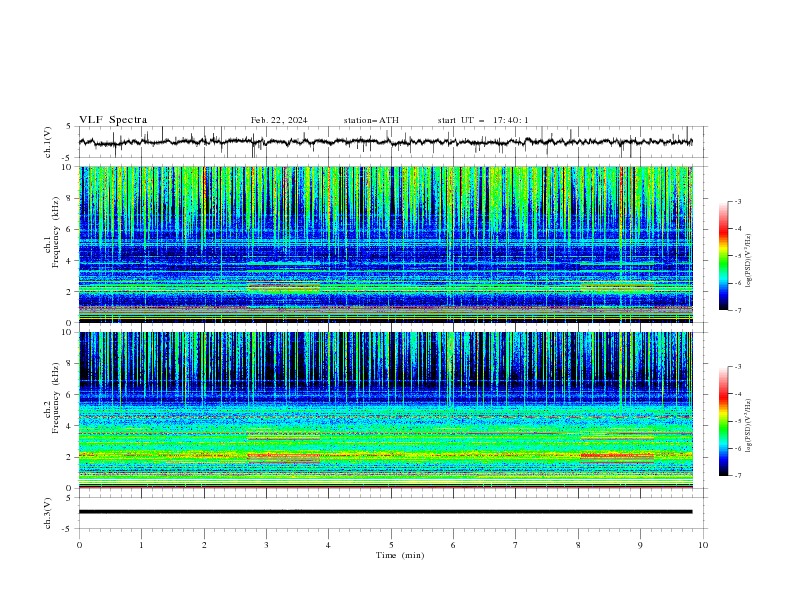Click inside the ch.2 spectrogram panel
The height and width of the screenshot is (612, 792).
[x=385, y=410]
